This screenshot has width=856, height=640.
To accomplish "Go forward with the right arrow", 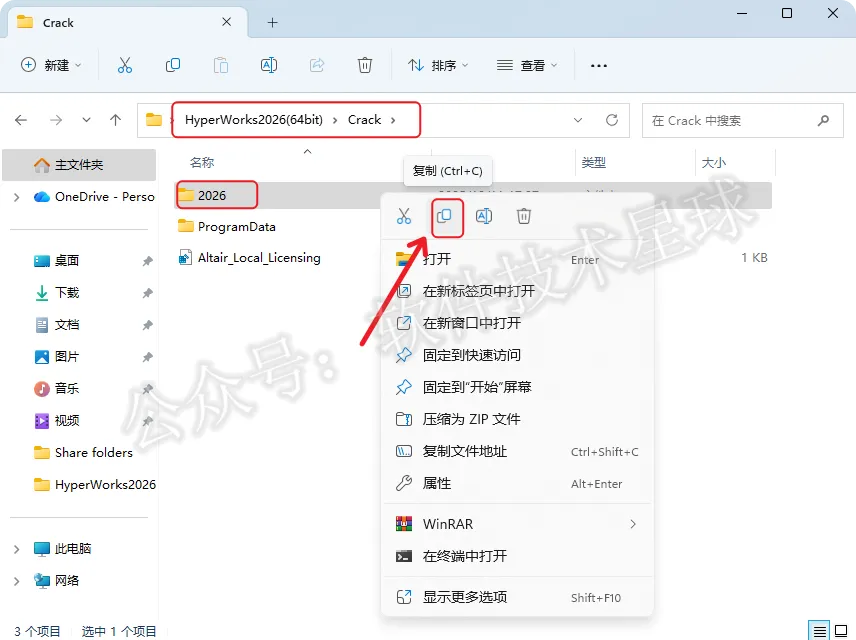I will (56, 120).
